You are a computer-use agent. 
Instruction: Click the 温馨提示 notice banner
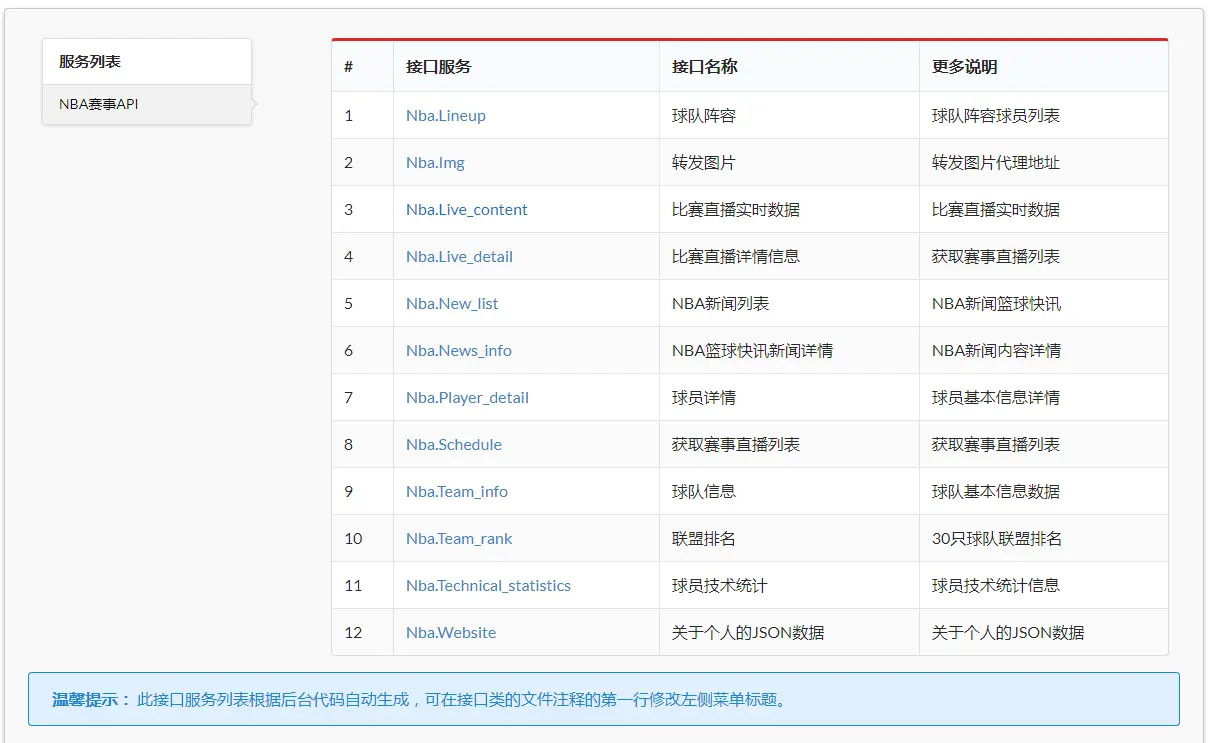coord(604,700)
